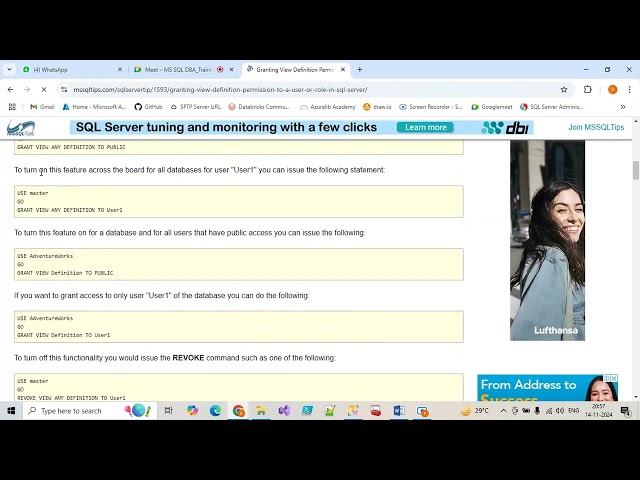Click the page vertical scrollbar
This screenshot has width=640, height=480.
(x=635, y=170)
